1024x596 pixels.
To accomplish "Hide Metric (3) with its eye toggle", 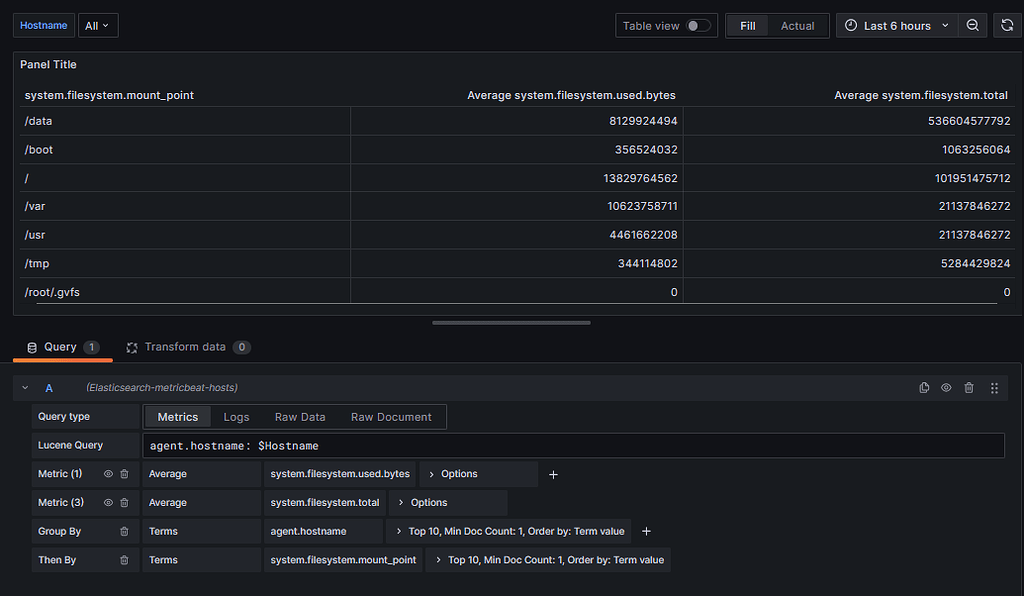I will 110,502.
